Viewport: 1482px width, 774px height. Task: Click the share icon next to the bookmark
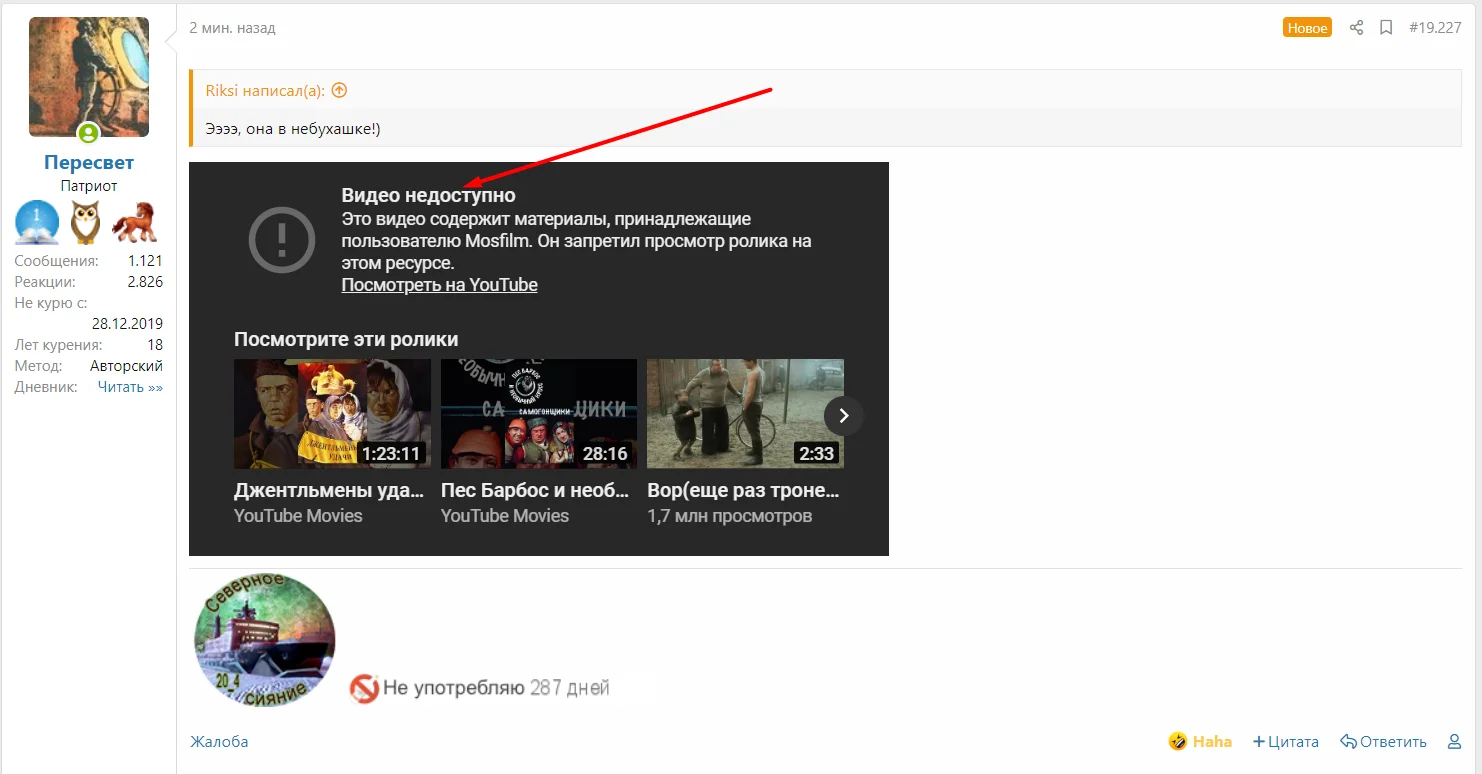[1356, 27]
